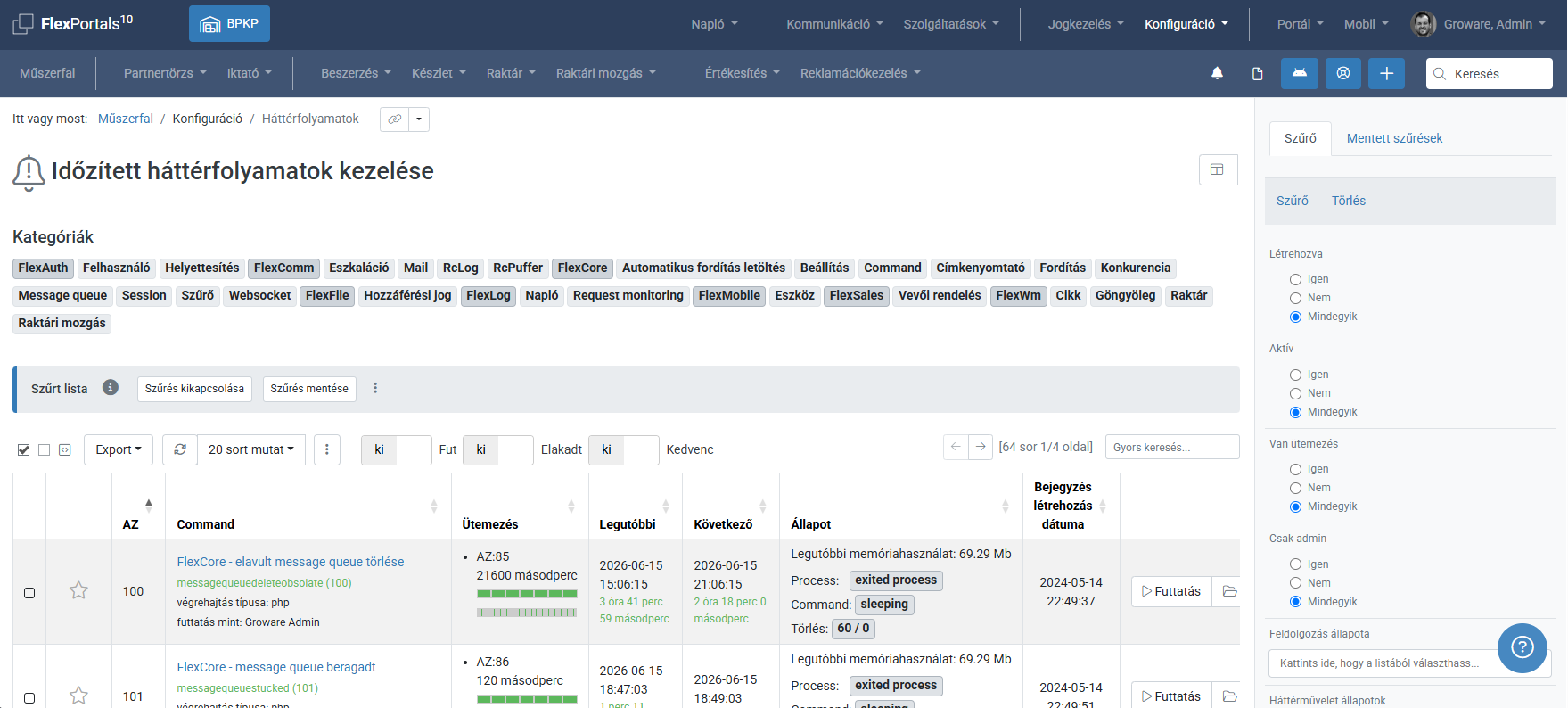Open the notifications bell icon

[x=1217, y=73]
